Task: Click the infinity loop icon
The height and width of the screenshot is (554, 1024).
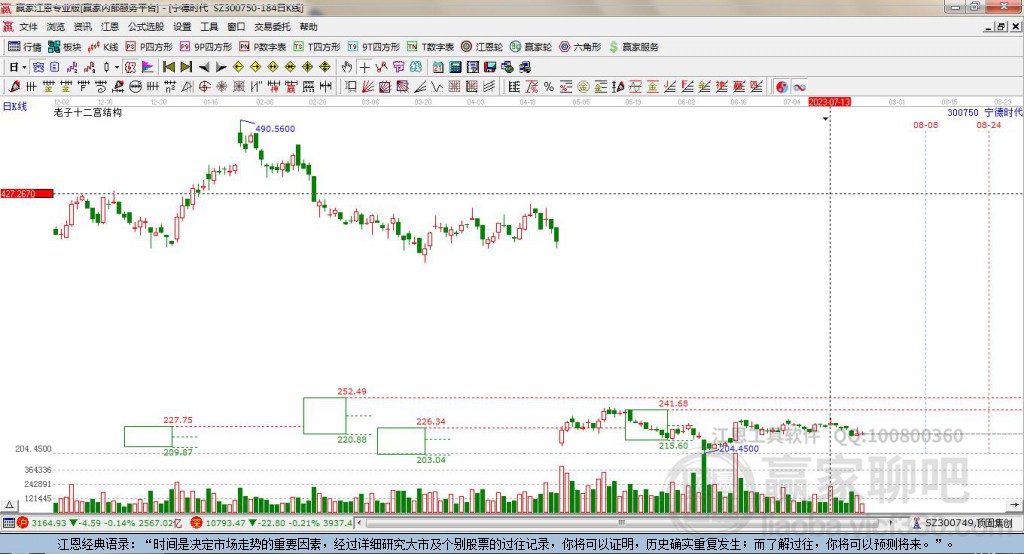Action: 799,87
